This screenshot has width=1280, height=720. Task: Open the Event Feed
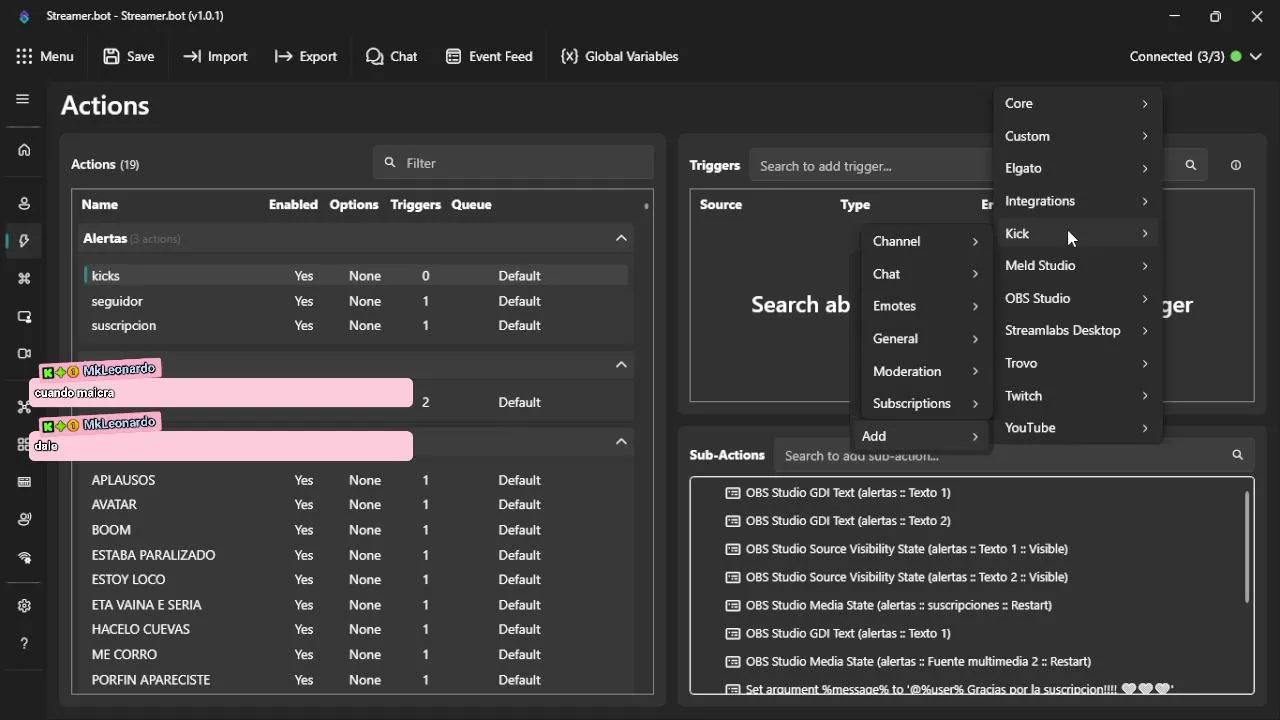489,57
